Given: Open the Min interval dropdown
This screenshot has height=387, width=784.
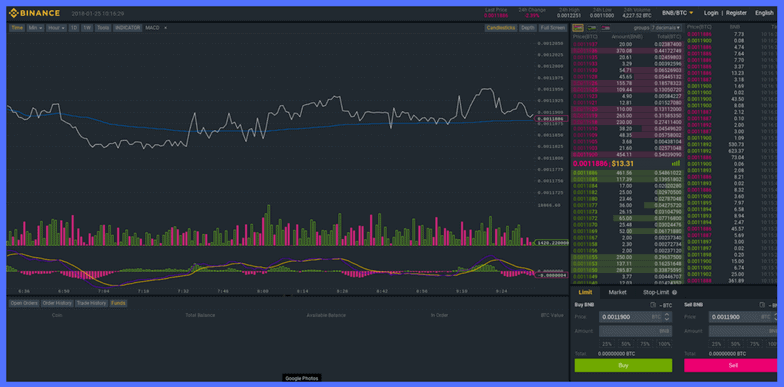Looking at the screenshot, I should click(x=35, y=28).
